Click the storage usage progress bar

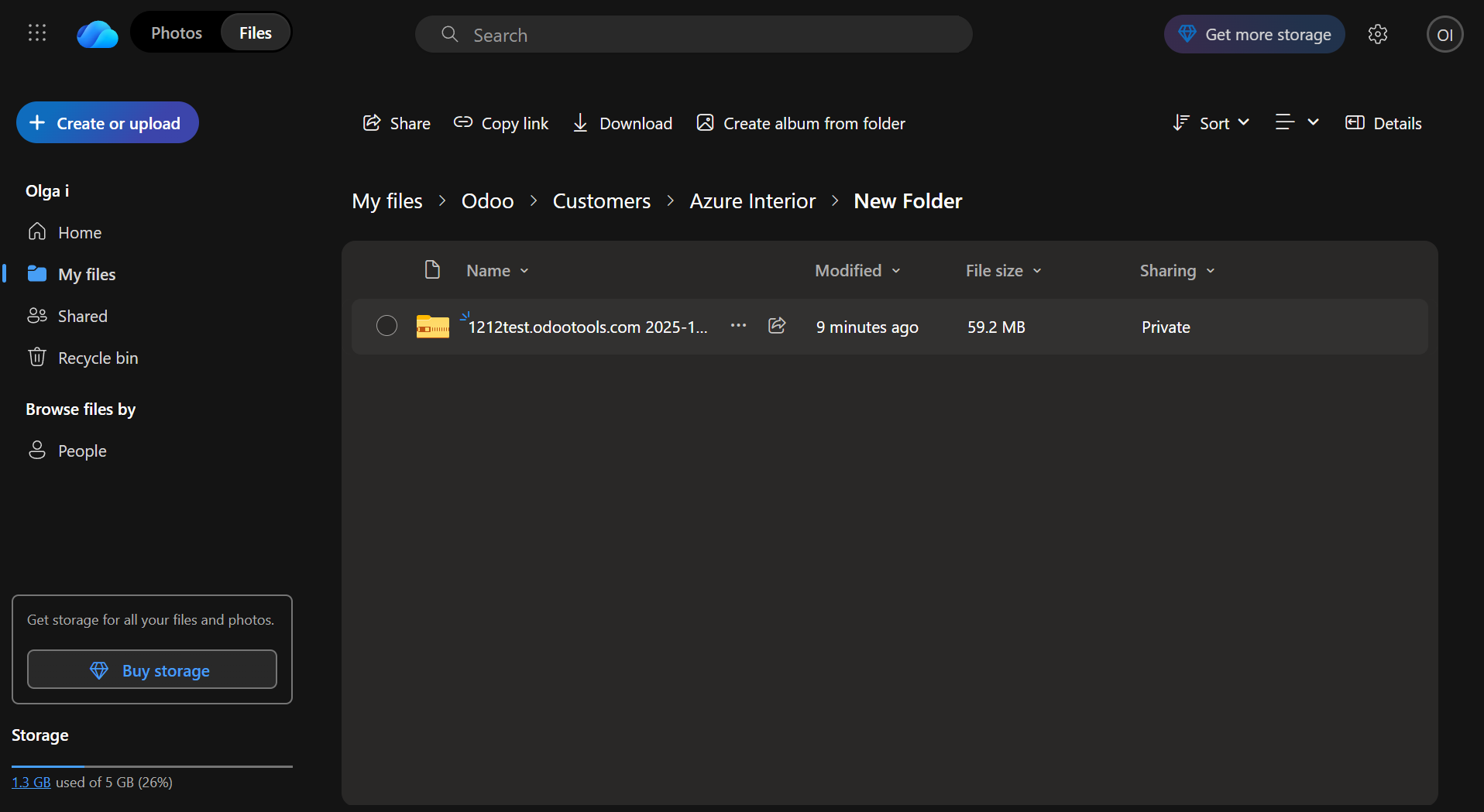[x=152, y=766]
